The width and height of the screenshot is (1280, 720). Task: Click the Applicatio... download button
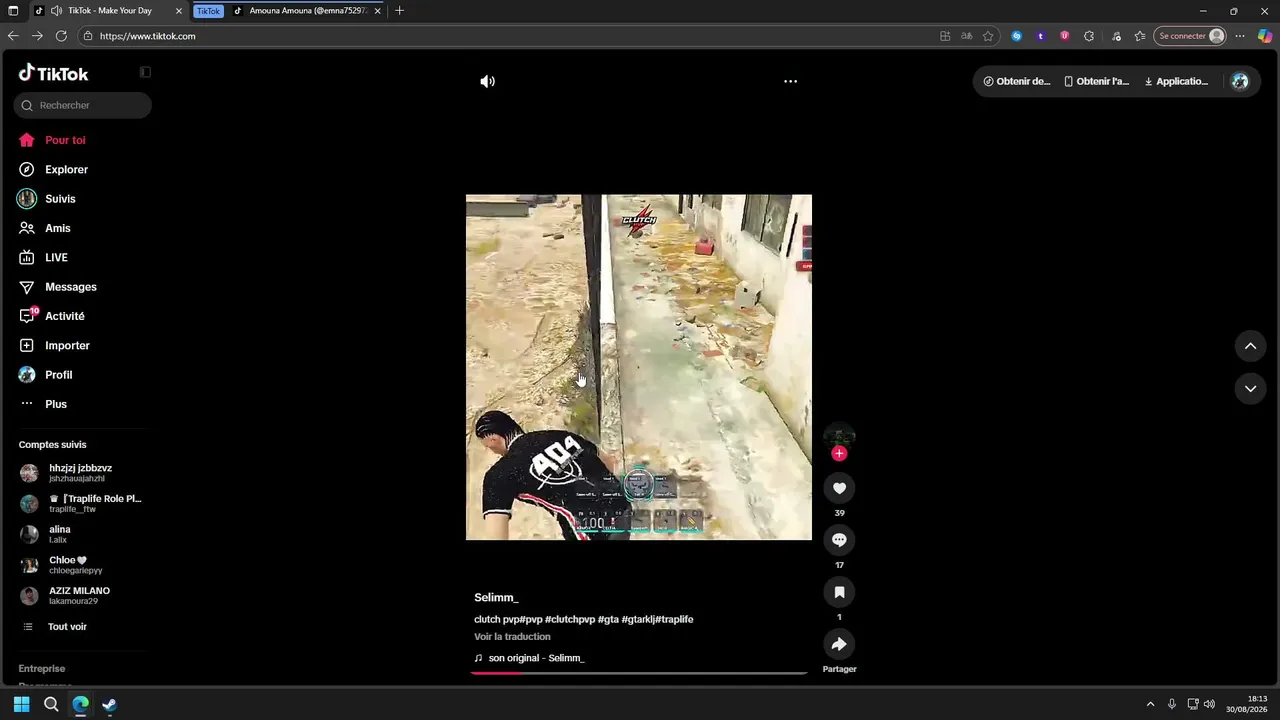tap(1176, 82)
